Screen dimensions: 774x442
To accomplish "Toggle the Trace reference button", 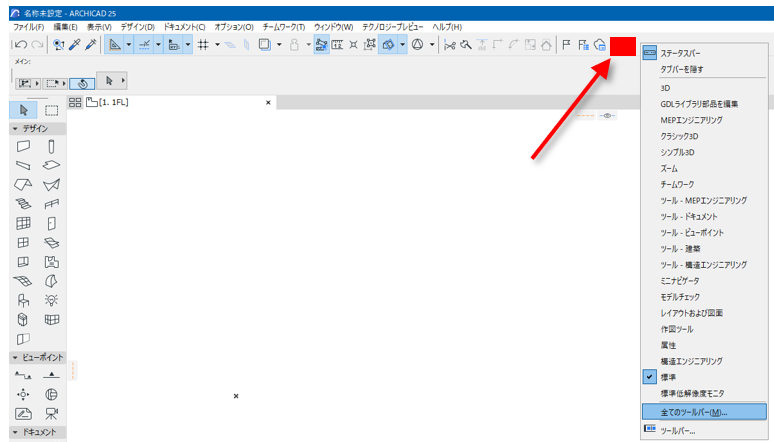I will 265,45.
